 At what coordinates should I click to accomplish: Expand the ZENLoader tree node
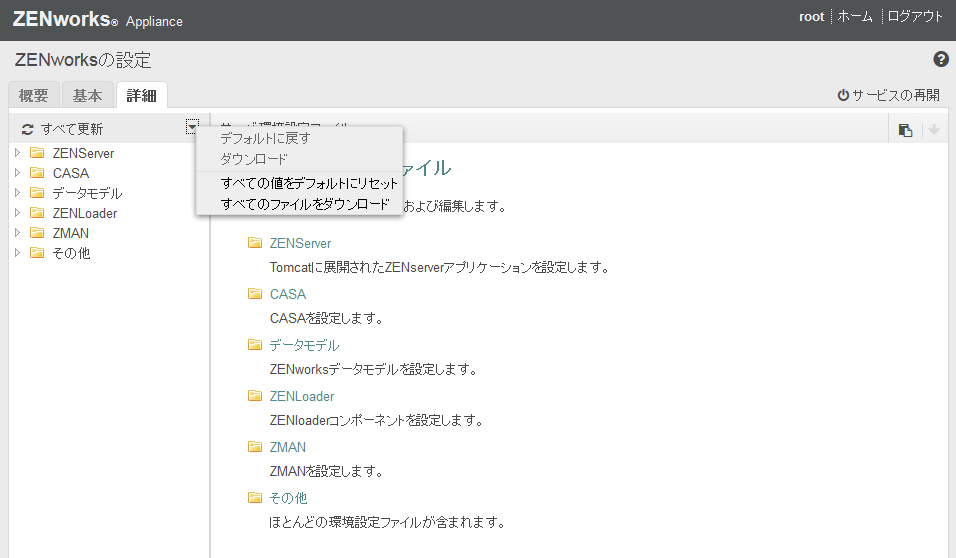tap(17, 213)
